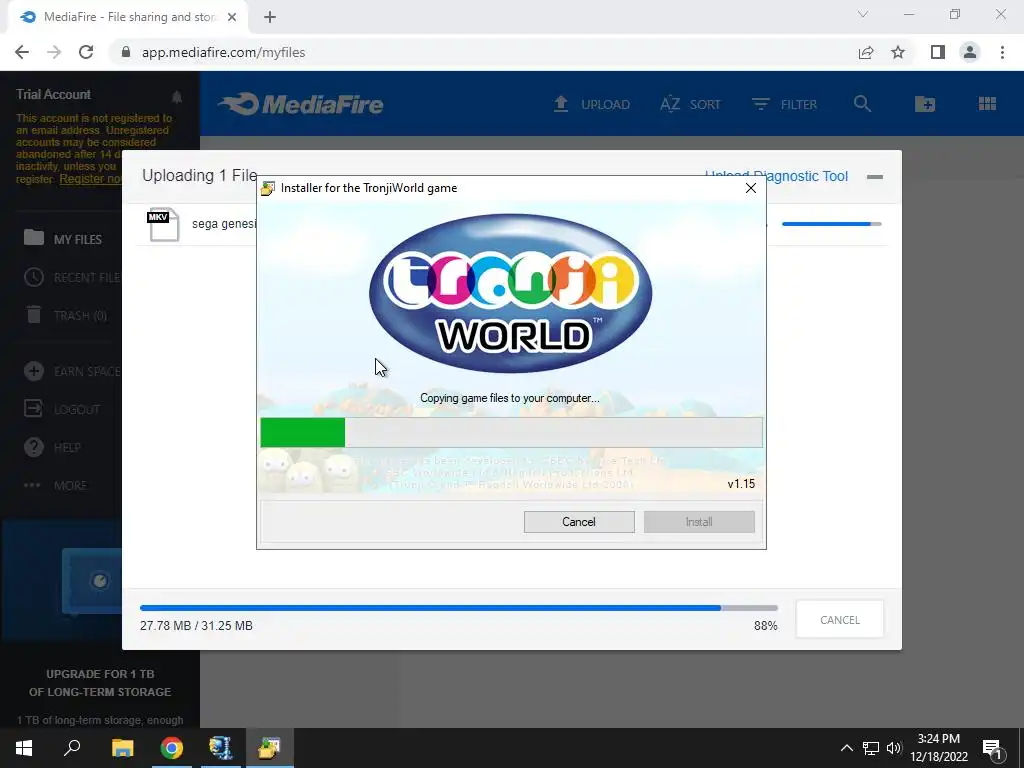Screen dimensions: 1024x768
Task: Click the disabled Install button
Action: [699, 522]
